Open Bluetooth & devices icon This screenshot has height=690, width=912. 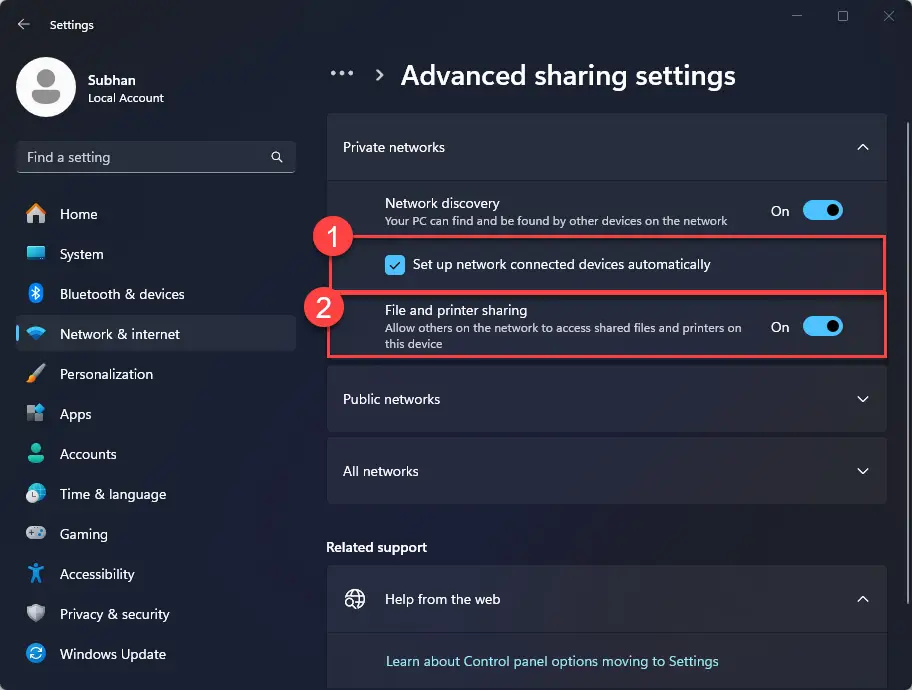(x=36, y=294)
